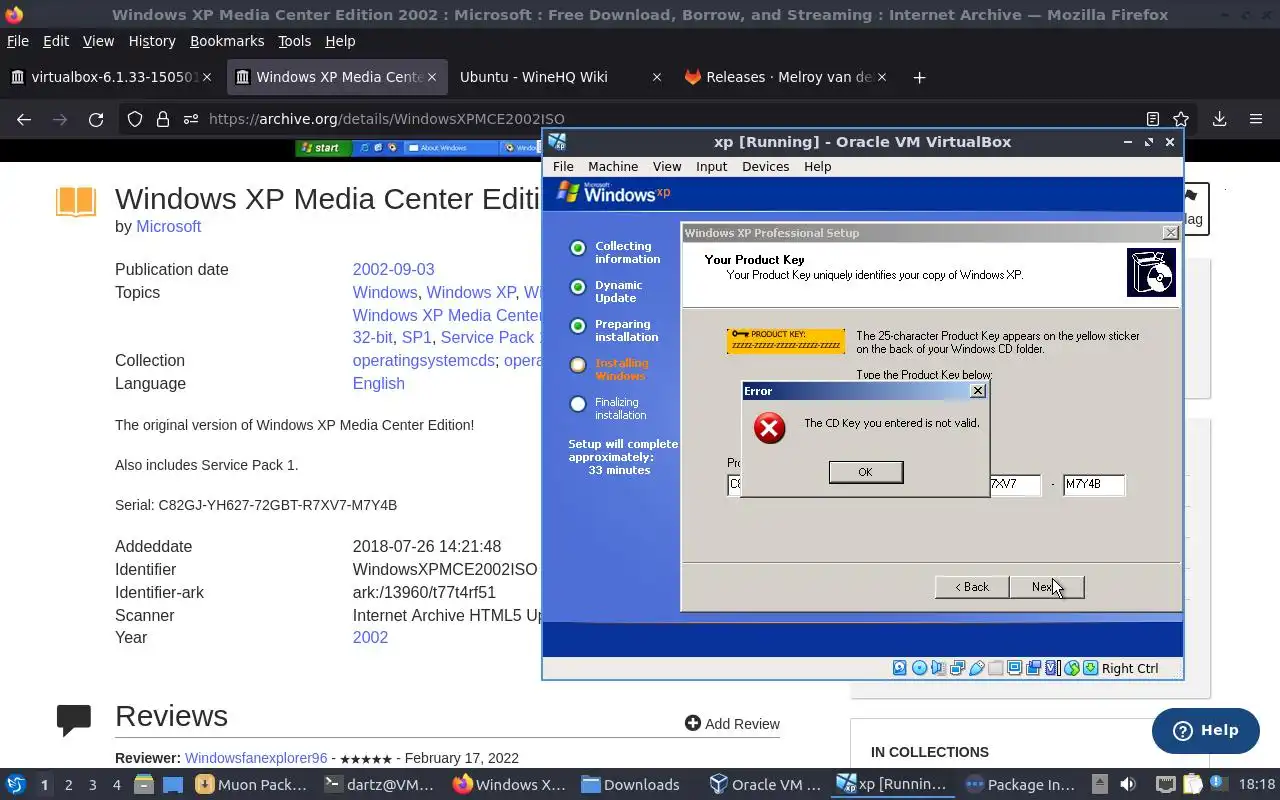The height and width of the screenshot is (800, 1280).
Task: Open the 2002-09-03 publication date link
Action: point(393,270)
